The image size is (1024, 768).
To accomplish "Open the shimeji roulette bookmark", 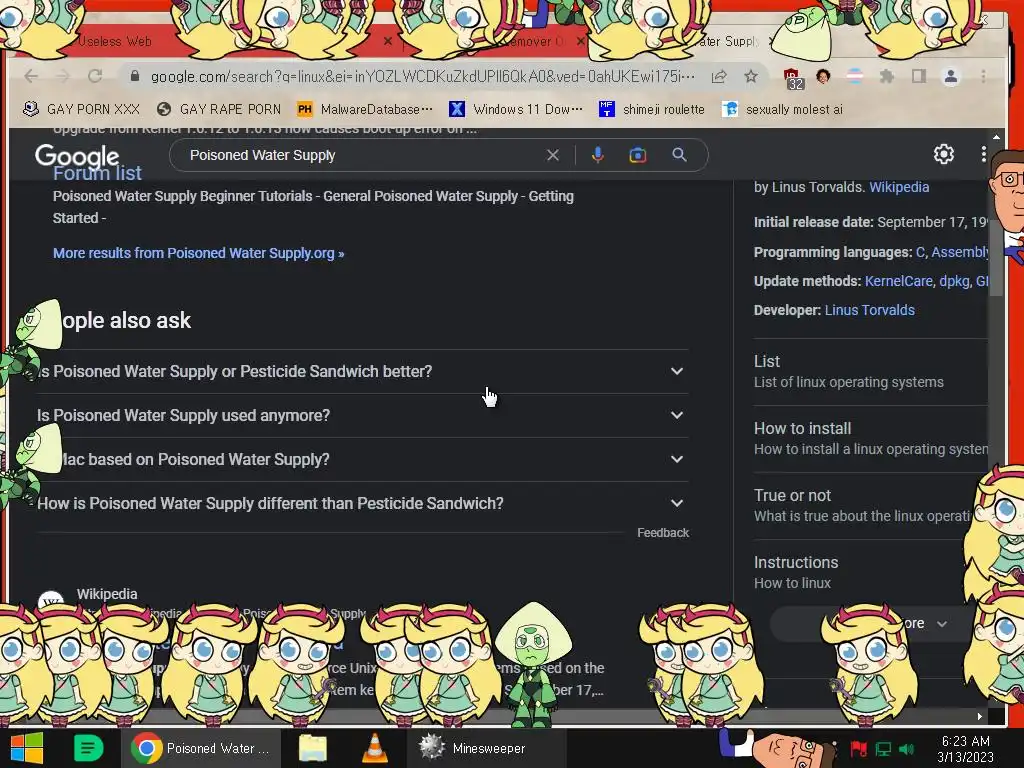I will 652,109.
